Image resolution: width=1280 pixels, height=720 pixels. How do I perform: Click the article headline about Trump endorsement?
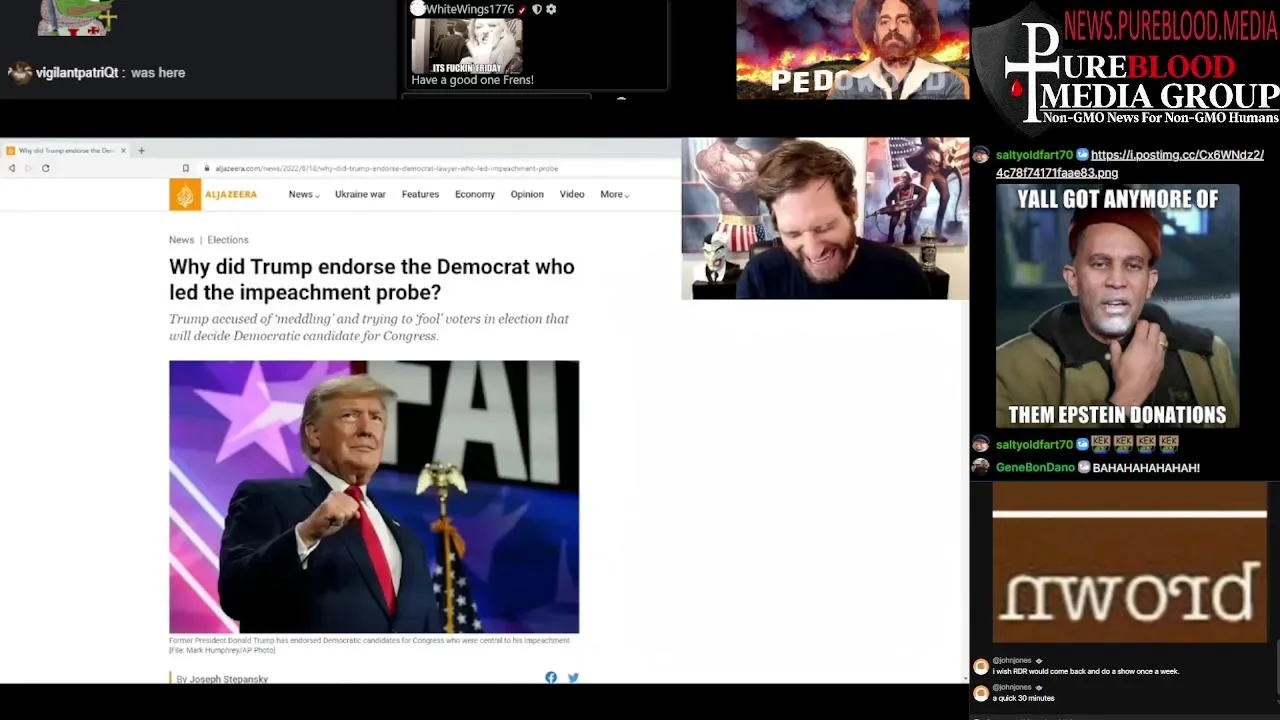372,279
